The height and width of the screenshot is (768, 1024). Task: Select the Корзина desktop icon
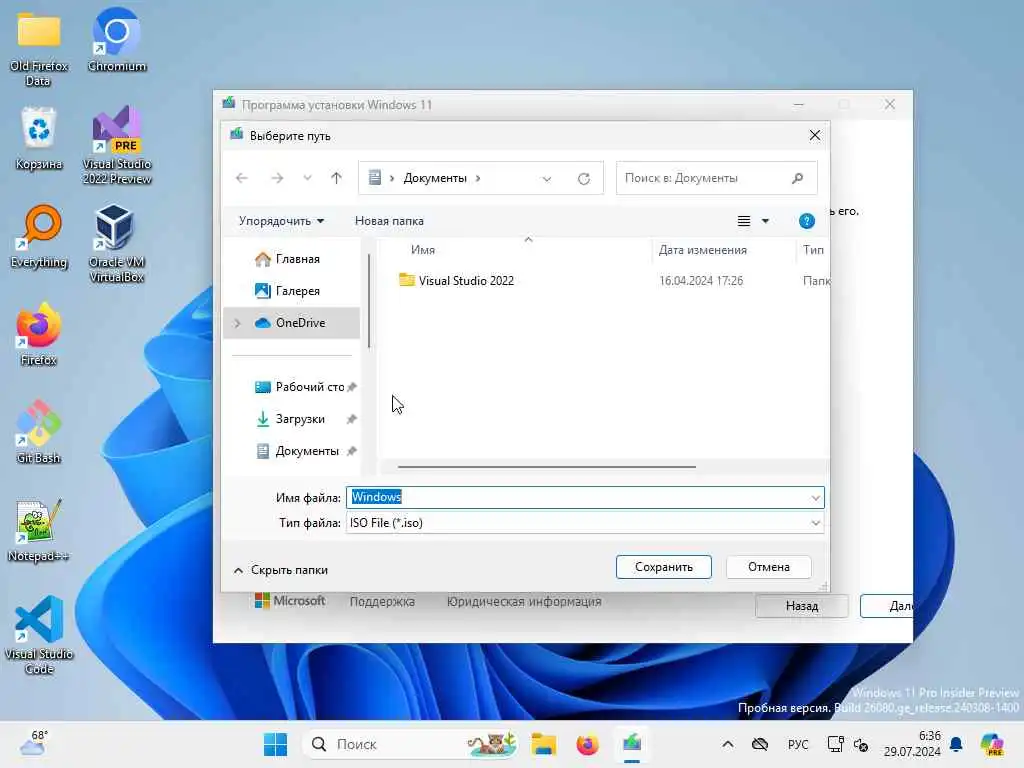(x=39, y=138)
